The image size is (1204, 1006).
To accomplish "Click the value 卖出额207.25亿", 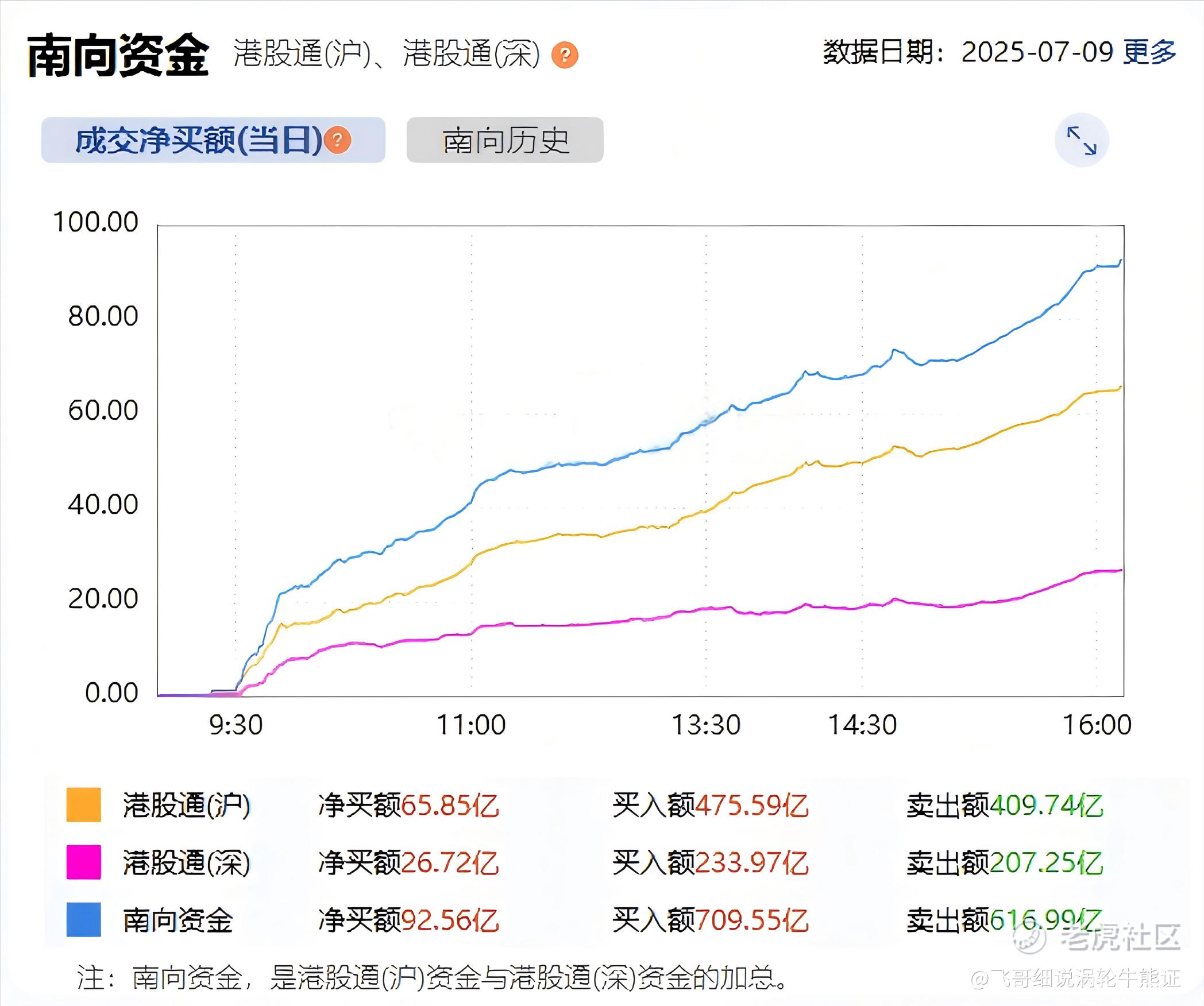I will pos(1005,862).
